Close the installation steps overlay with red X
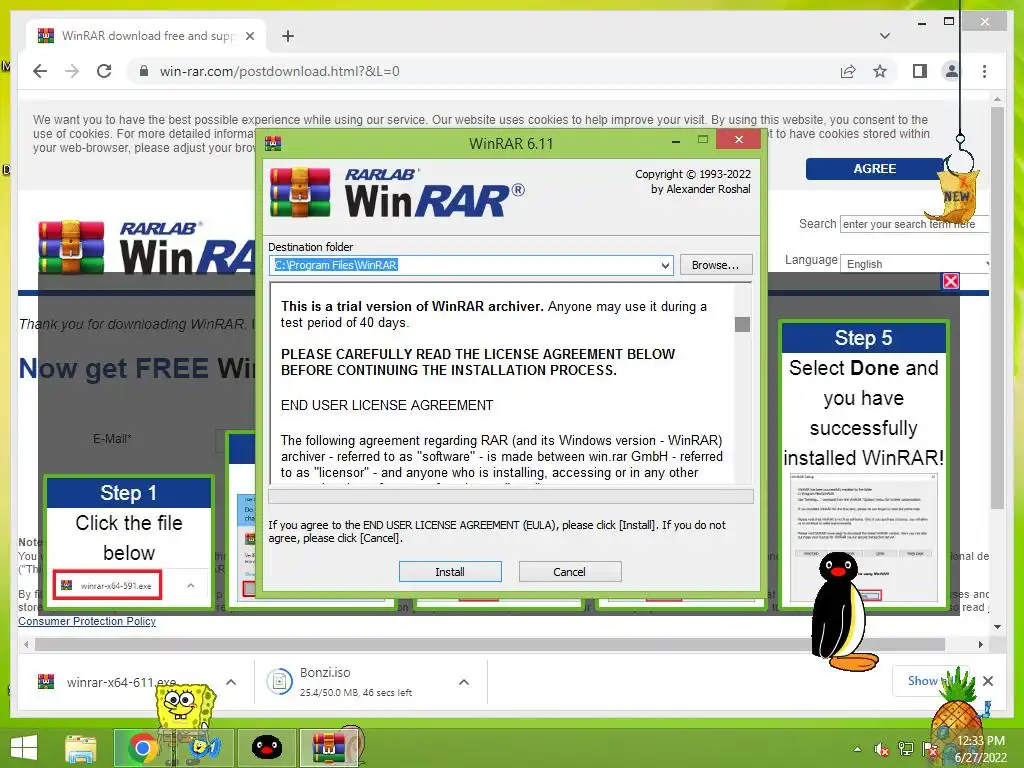The image size is (1024, 768). point(951,281)
